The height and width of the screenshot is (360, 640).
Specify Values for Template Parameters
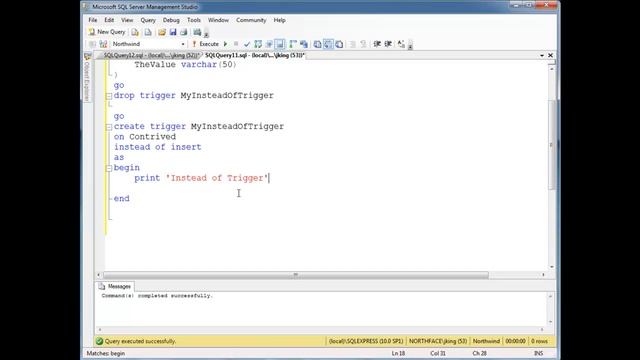[401, 44]
